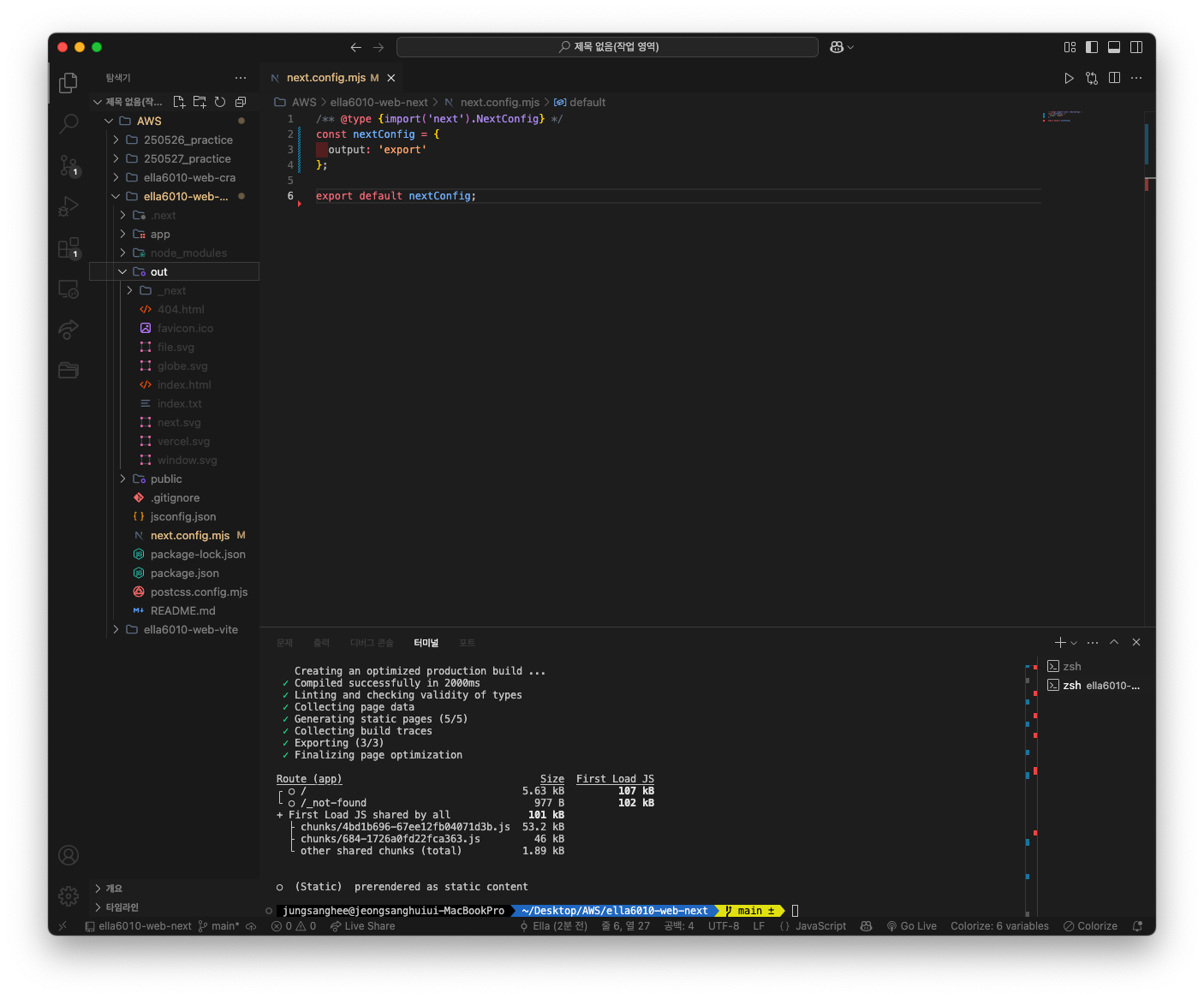Viewport: 1204px width, 999px height.
Task: Collapse the out folder
Action: 122,271
